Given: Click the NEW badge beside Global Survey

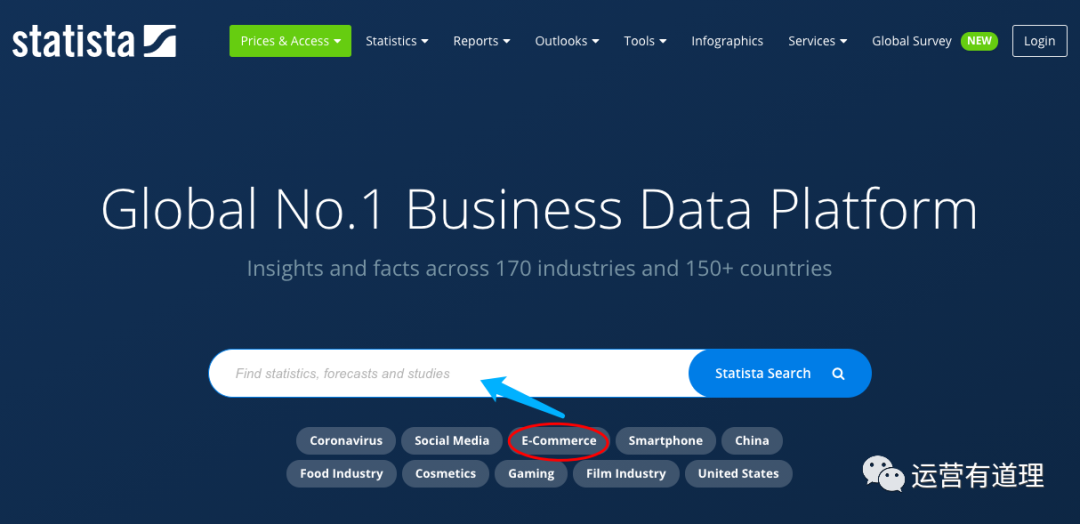Looking at the screenshot, I should pos(979,41).
